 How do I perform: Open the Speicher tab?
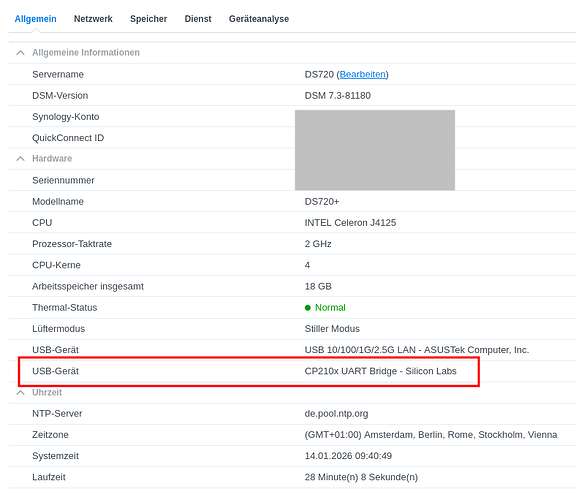coord(148,19)
